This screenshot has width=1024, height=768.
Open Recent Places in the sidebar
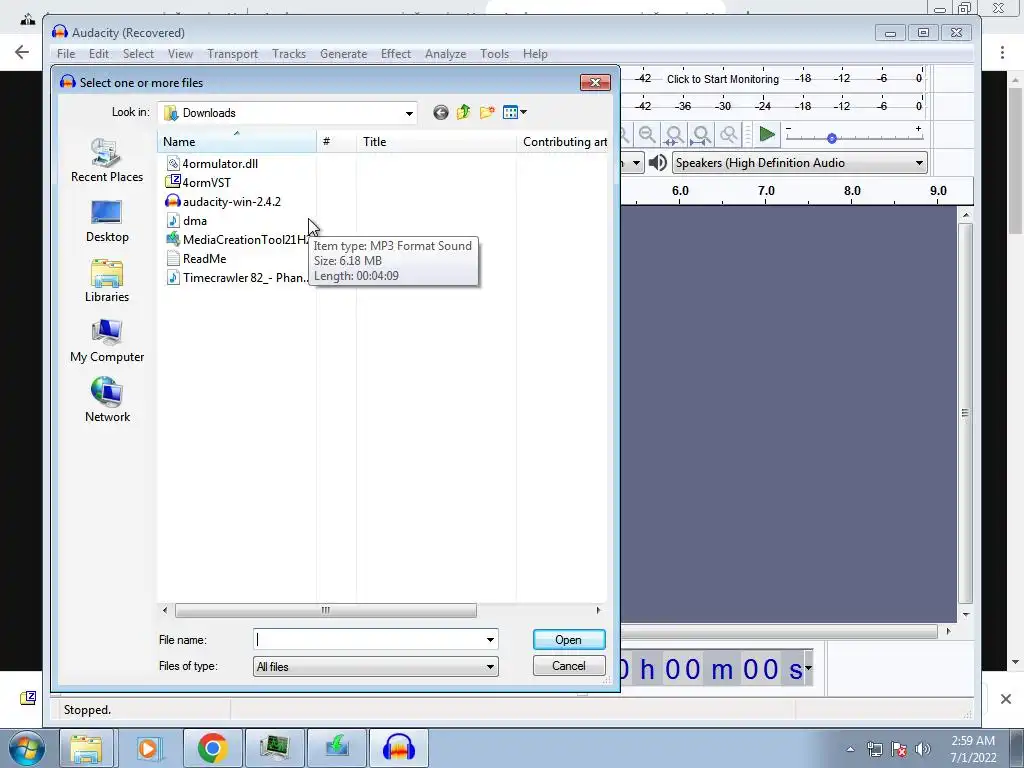point(107,161)
